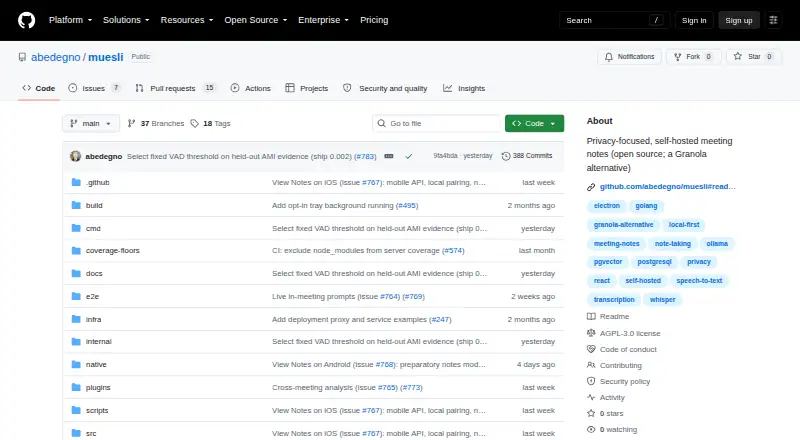Click the golang topic tag
Viewport: 800px width, 440px height.
click(646, 206)
